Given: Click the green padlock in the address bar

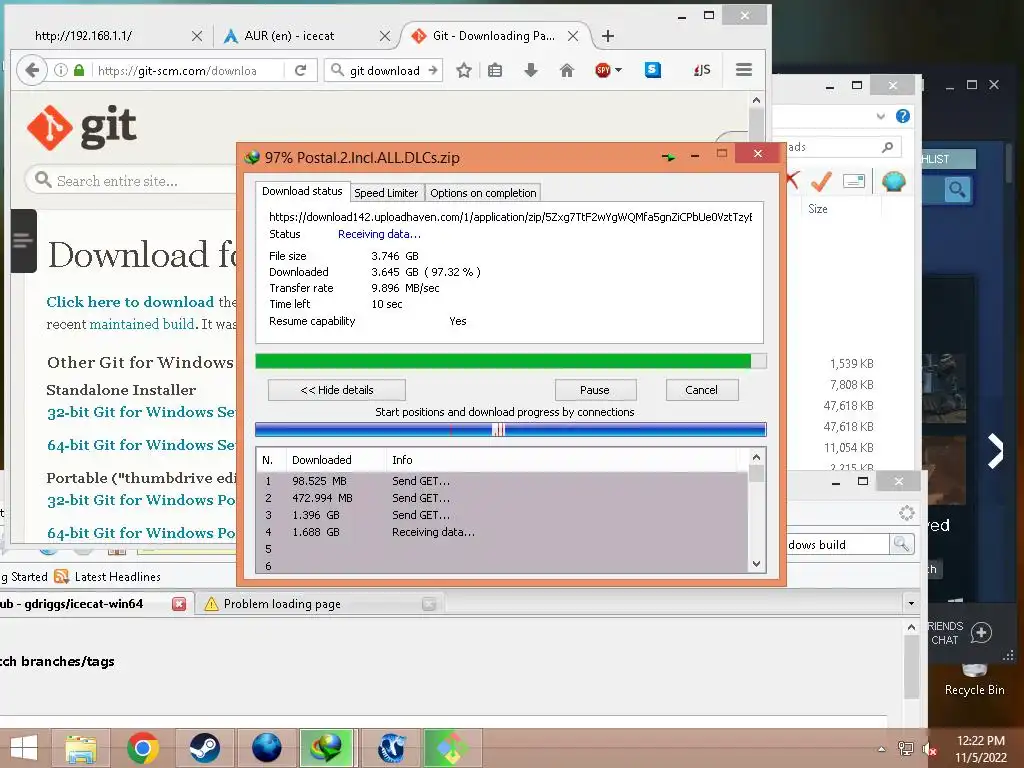Looking at the screenshot, I should 79,70.
